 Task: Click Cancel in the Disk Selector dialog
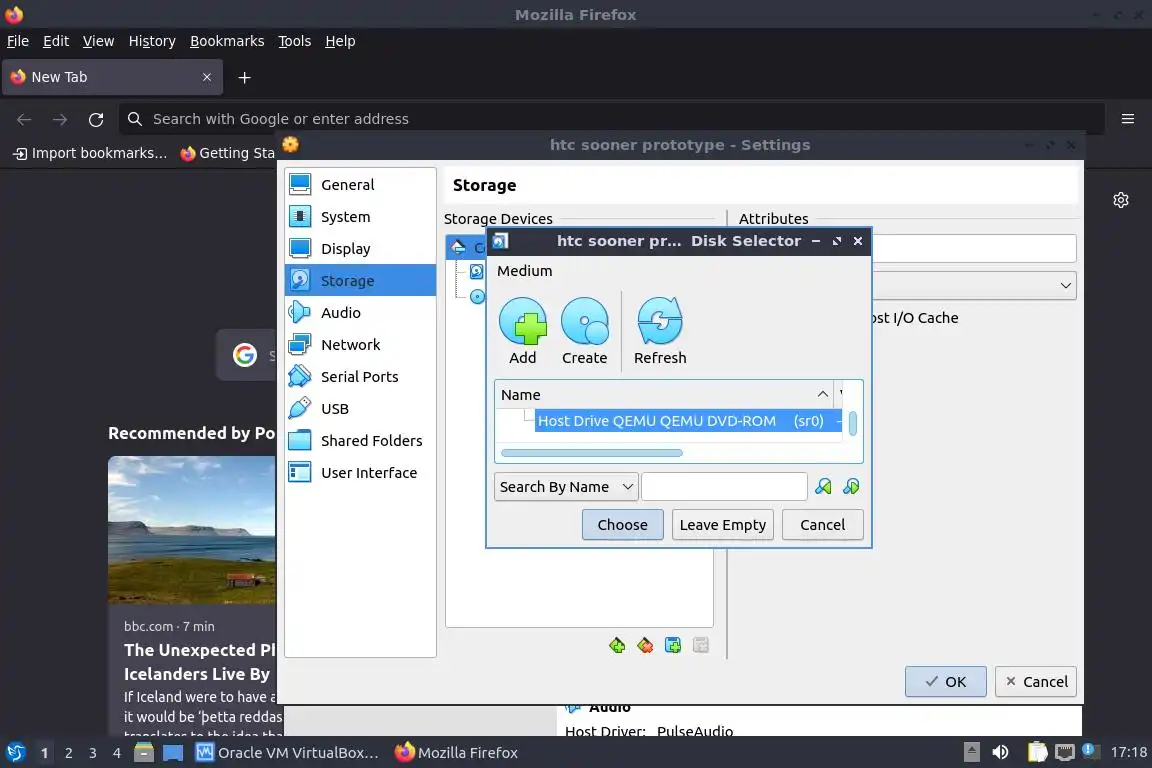coord(822,525)
